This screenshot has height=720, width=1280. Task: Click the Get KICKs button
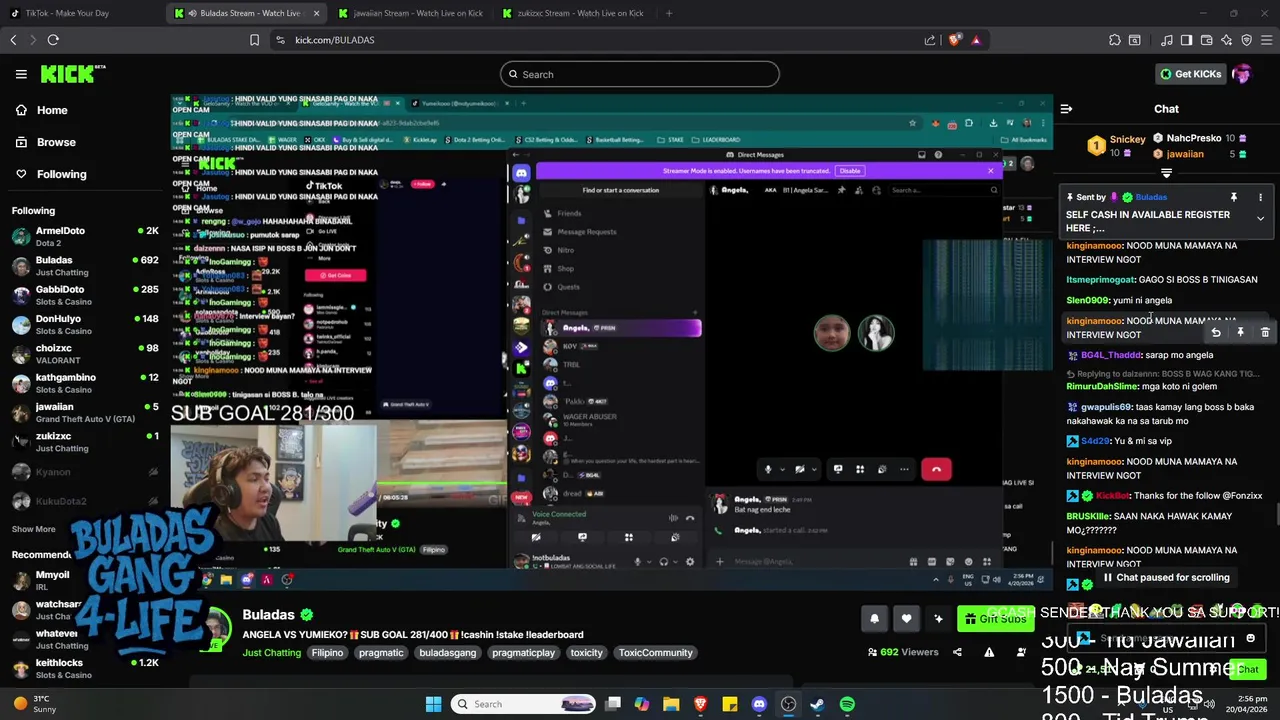[1189, 74]
